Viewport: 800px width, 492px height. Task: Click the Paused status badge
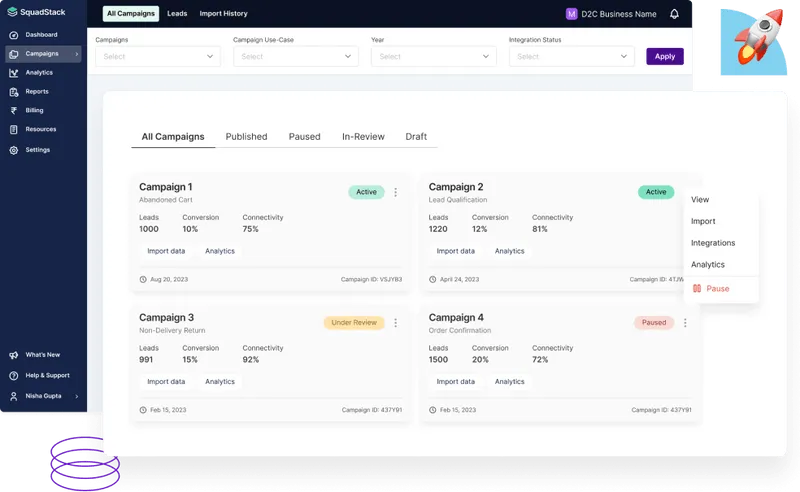click(x=654, y=323)
